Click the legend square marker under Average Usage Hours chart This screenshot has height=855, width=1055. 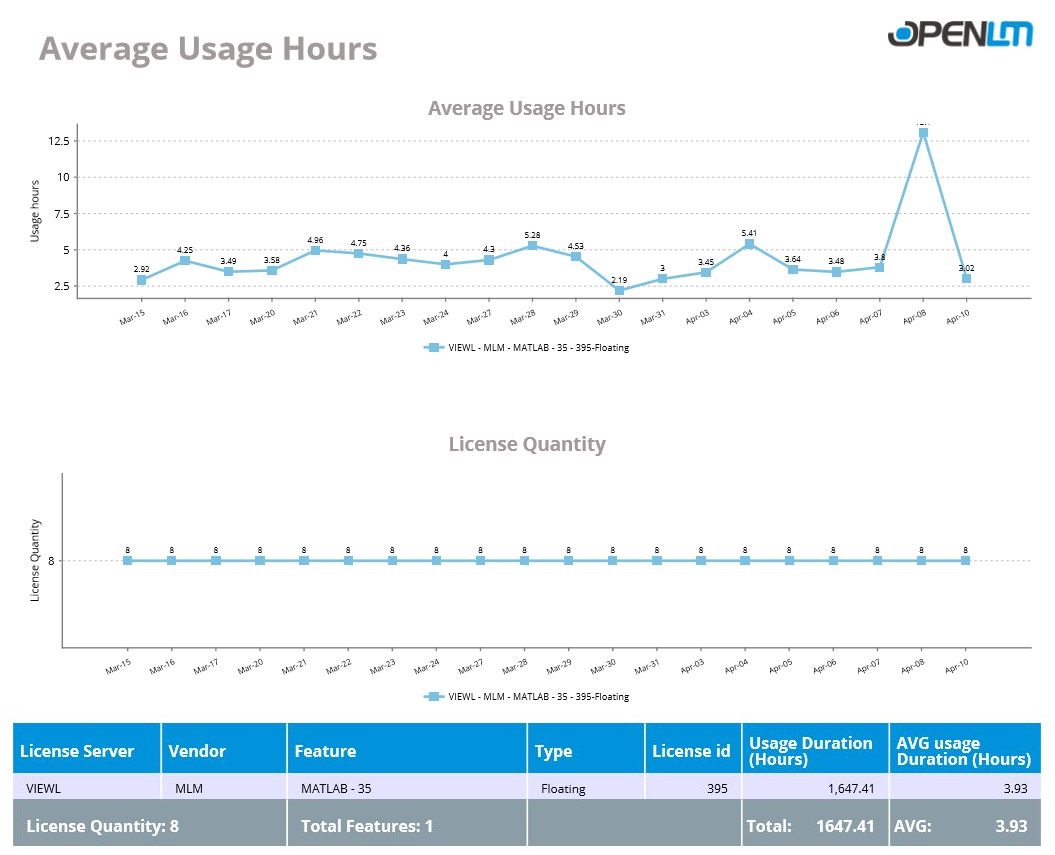click(433, 348)
